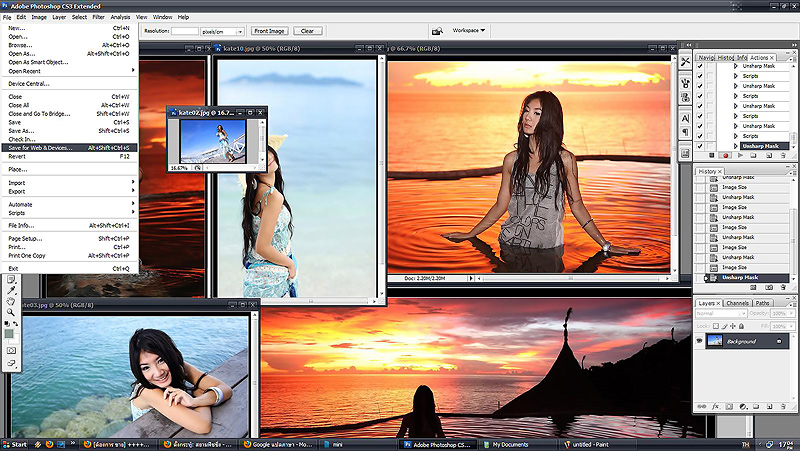Stop playing or recording the action
The width and height of the screenshot is (800, 451).
pyautogui.click(x=712, y=156)
